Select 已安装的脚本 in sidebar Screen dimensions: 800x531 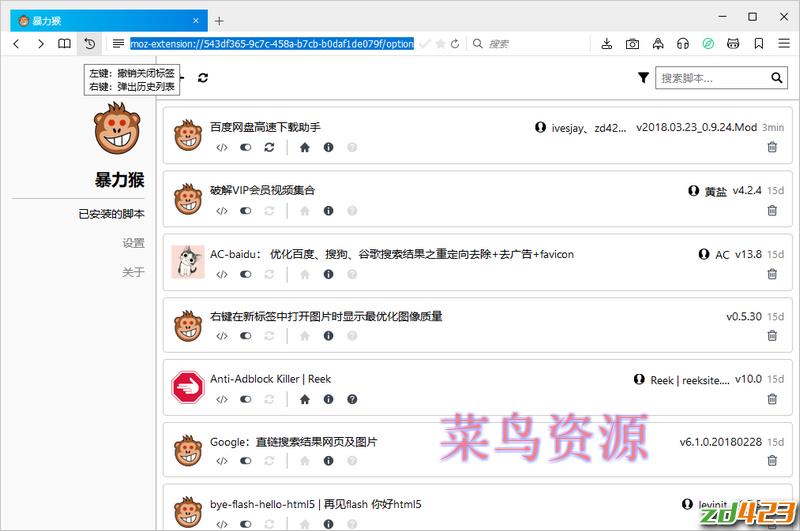click(111, 214)
